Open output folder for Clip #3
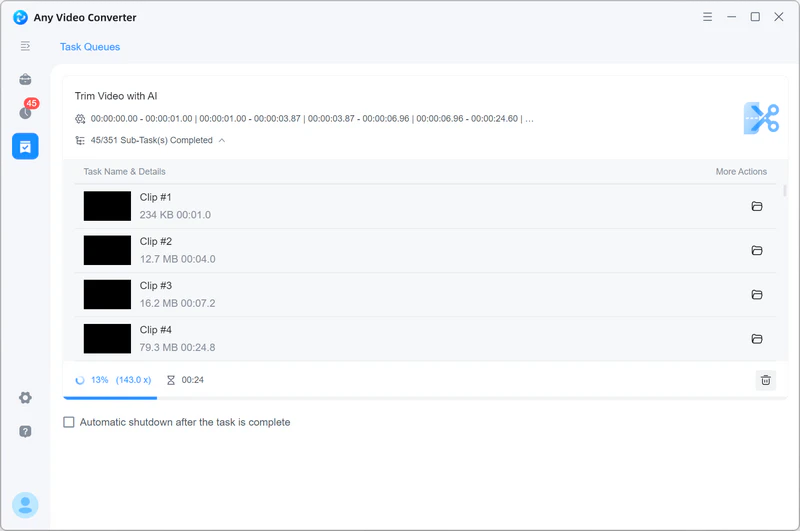Viewport: 800px width, 531px height. tap(756, 294)
